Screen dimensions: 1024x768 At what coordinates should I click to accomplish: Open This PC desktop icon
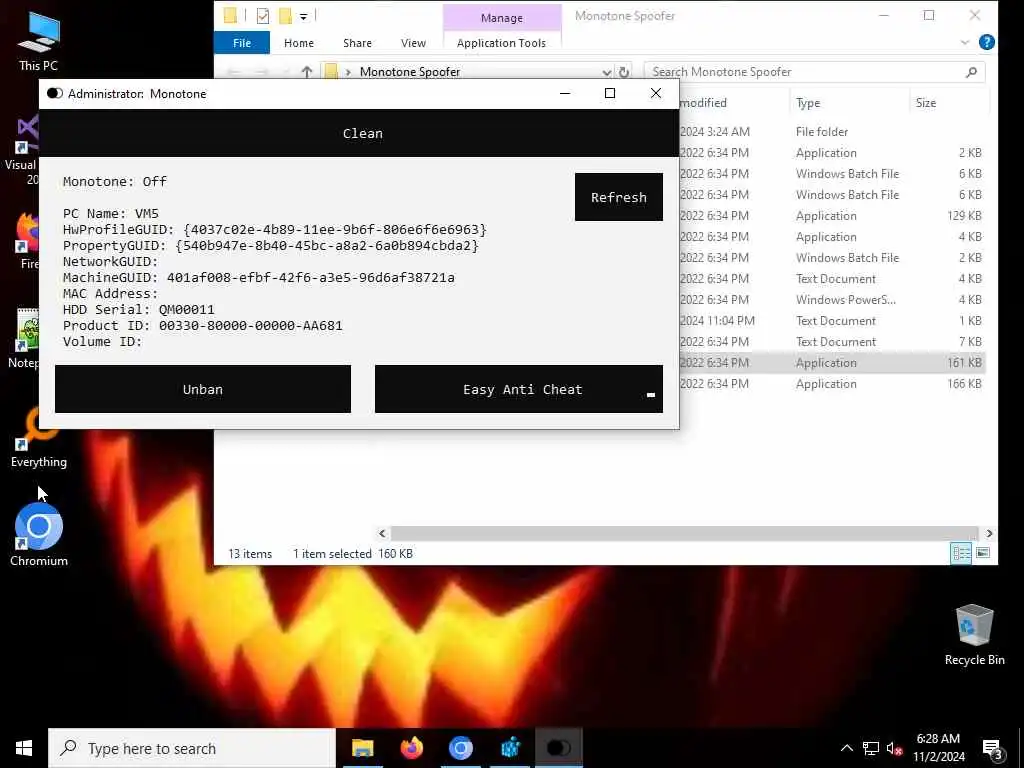pos(38,42)
